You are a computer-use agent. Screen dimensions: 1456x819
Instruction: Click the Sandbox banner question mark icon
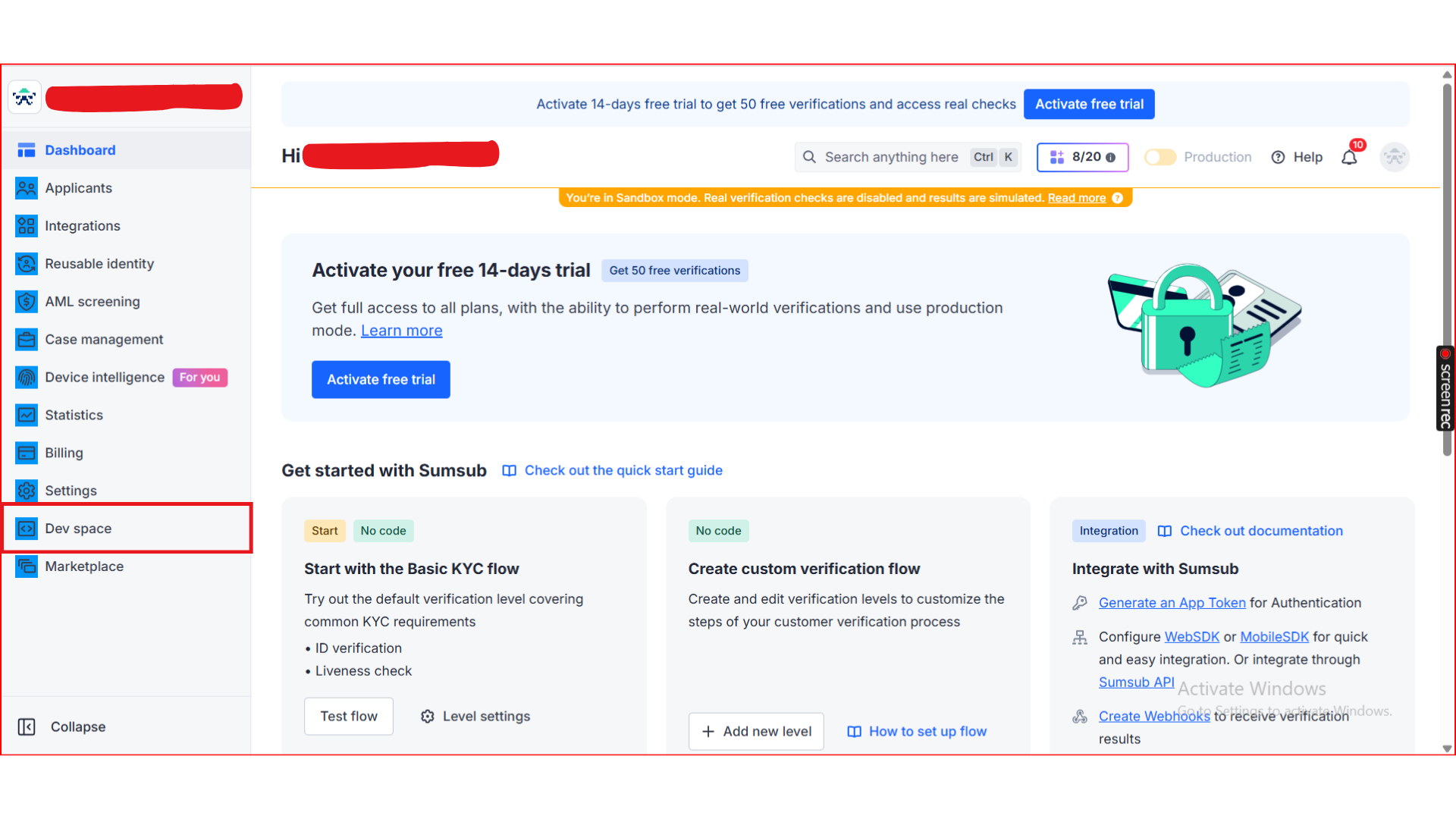(1118, 198)
